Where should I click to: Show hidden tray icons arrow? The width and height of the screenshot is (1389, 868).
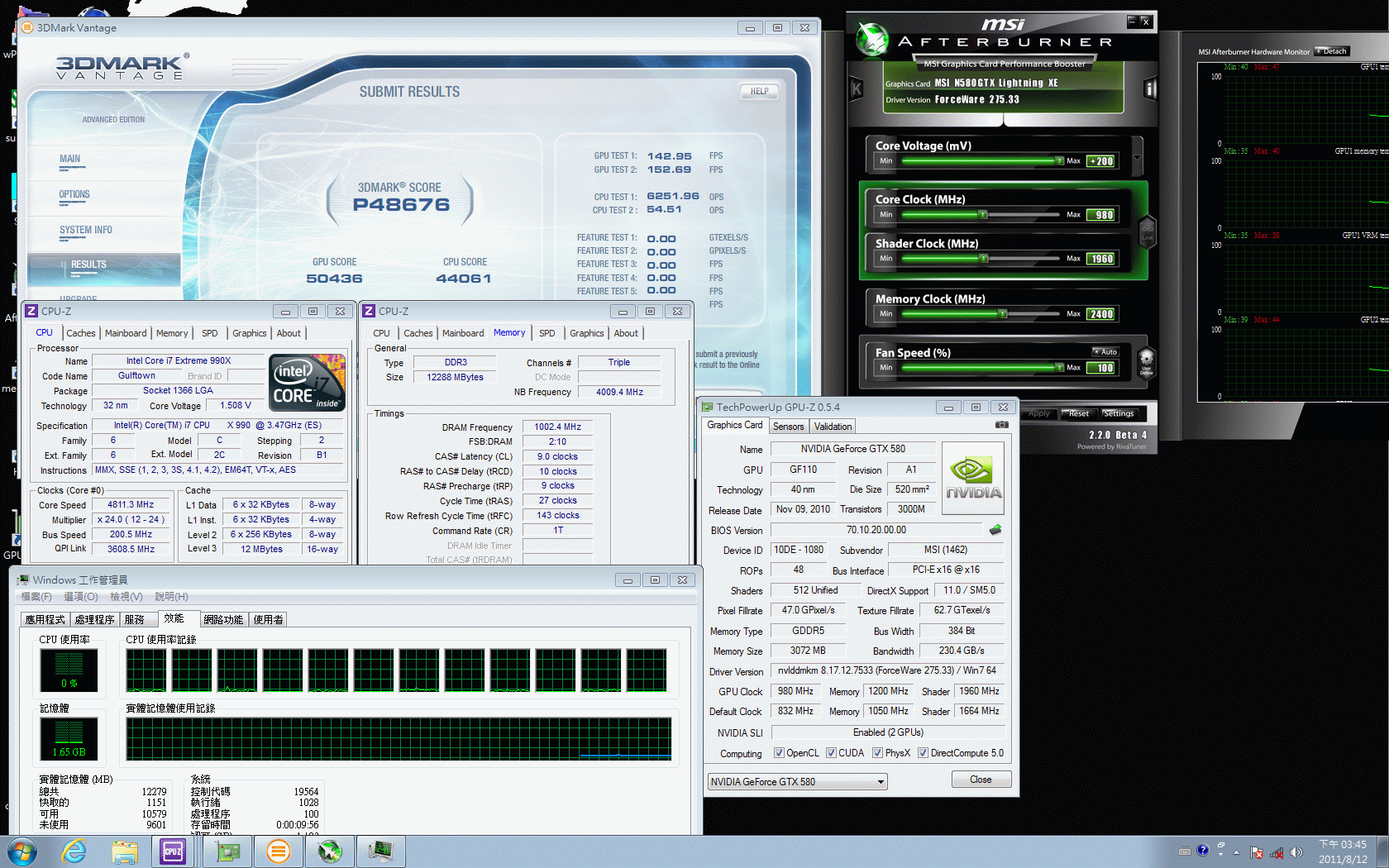(1237, 852)
